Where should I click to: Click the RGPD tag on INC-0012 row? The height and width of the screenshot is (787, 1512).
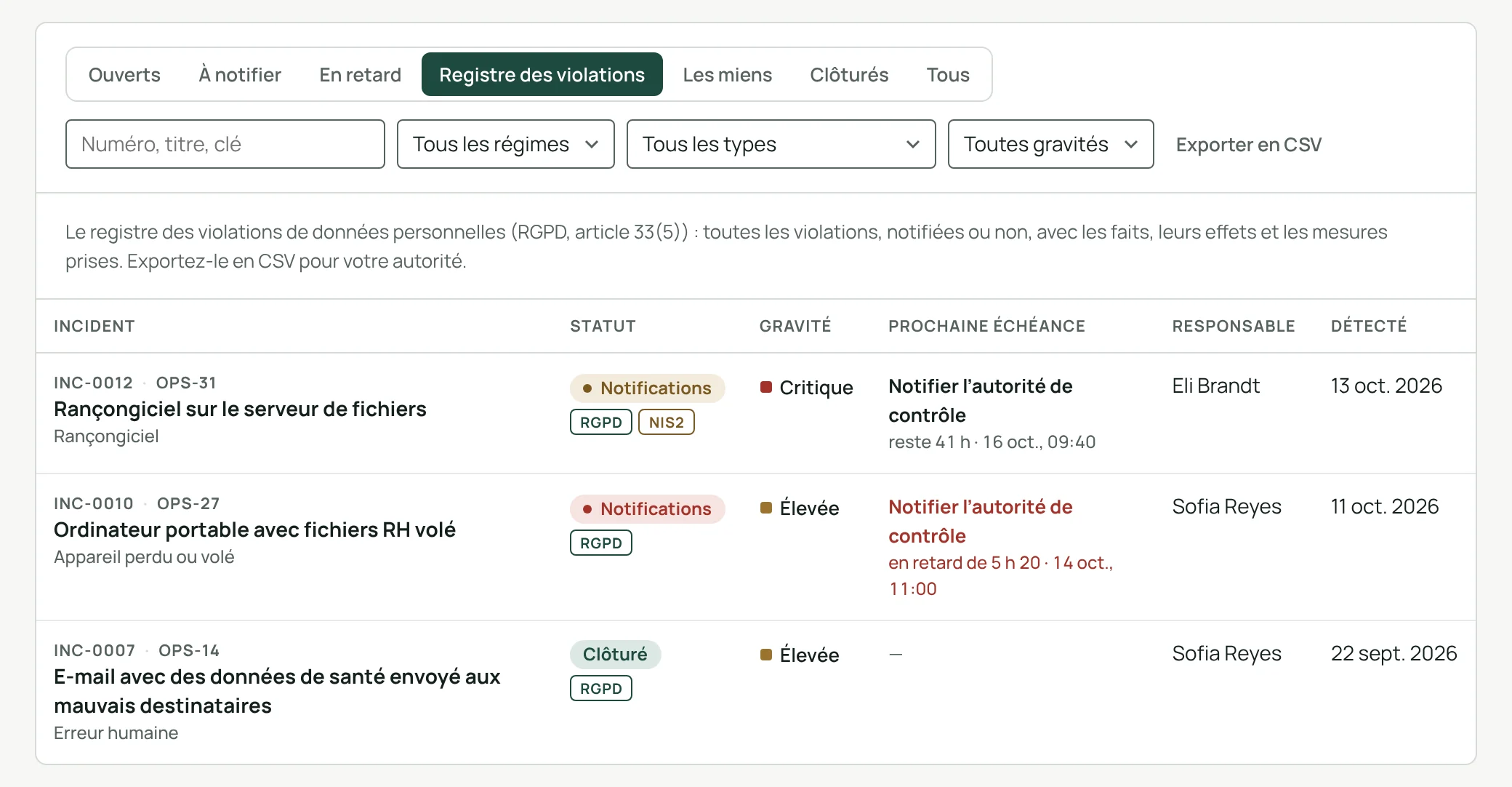click(600, 422)
